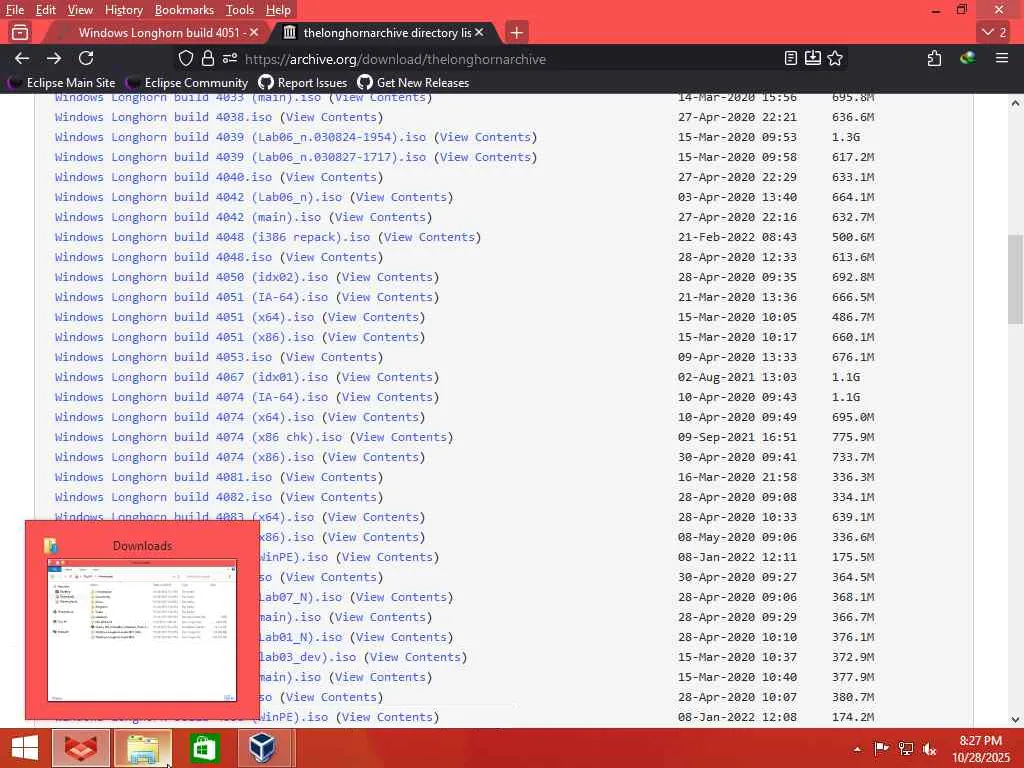Download Longhorn build 4051 (IA-64).iso

click(x=191, y=297)
